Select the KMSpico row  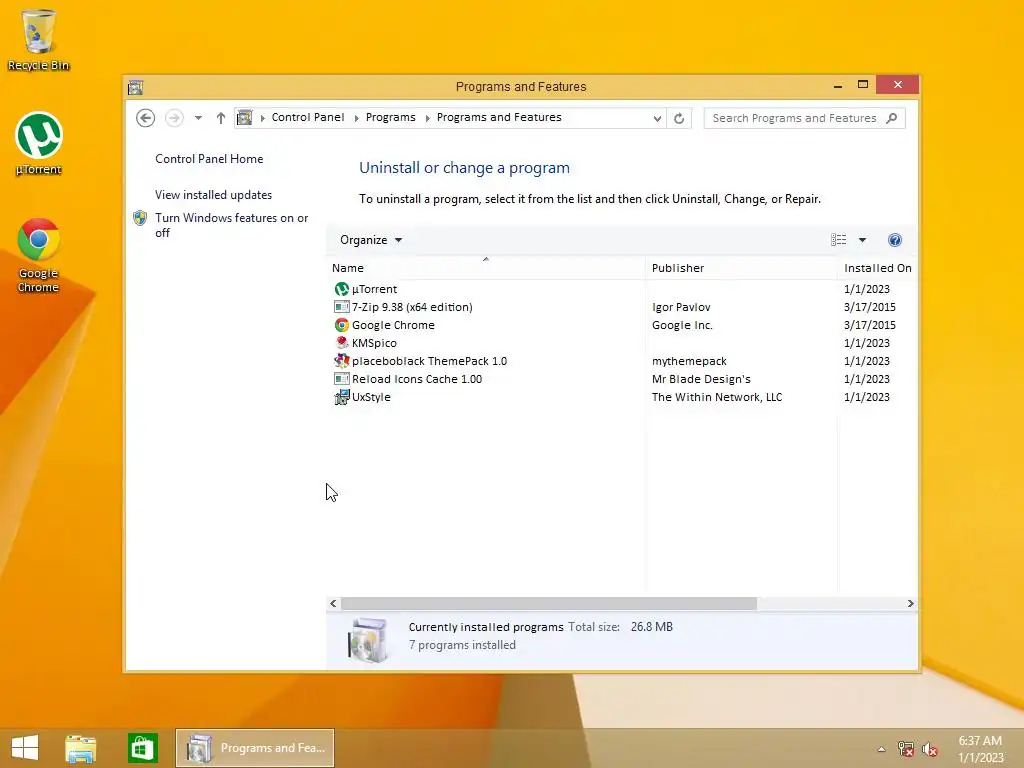[621, 343]
